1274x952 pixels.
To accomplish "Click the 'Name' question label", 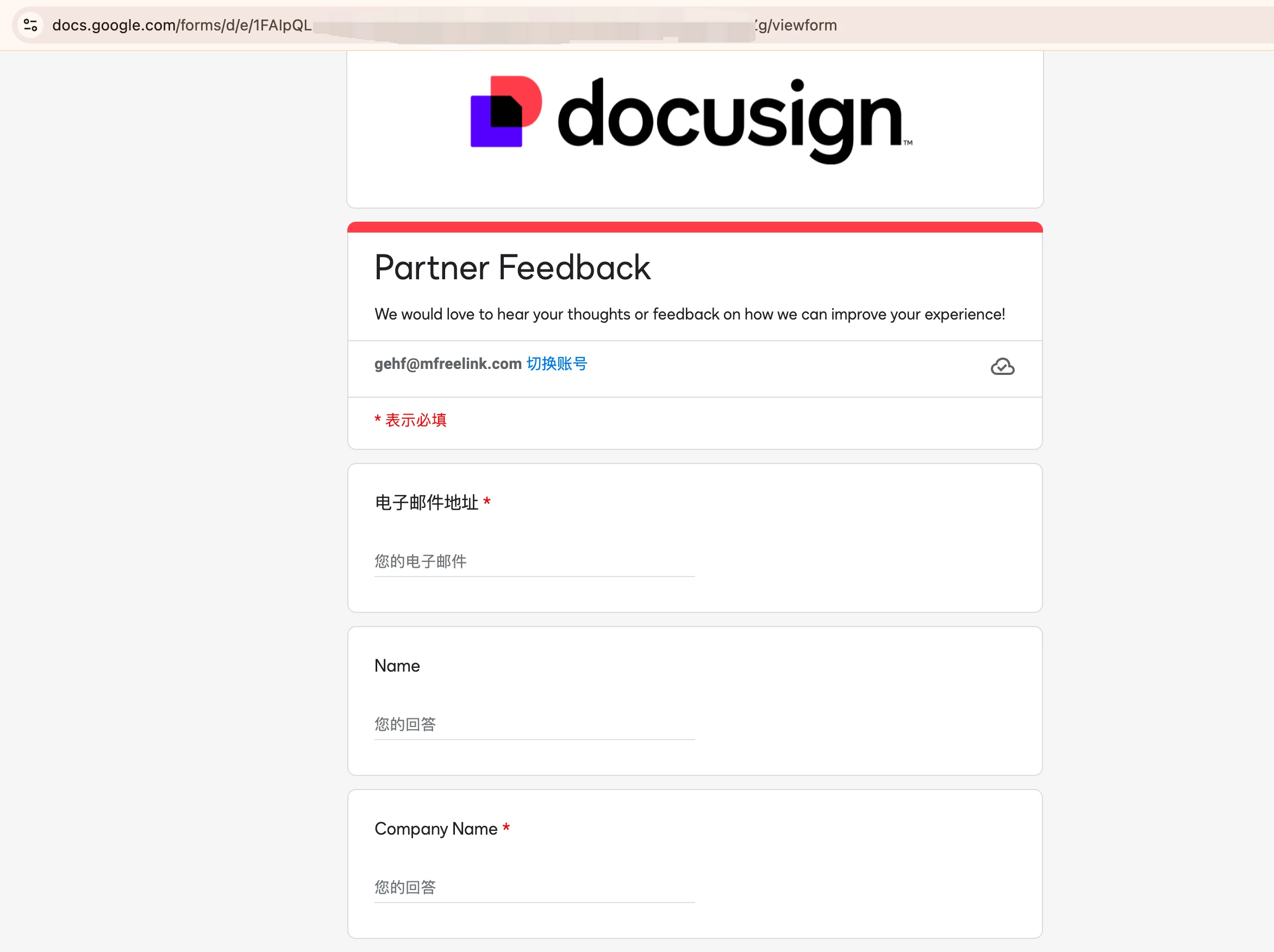I will point(397,666).
